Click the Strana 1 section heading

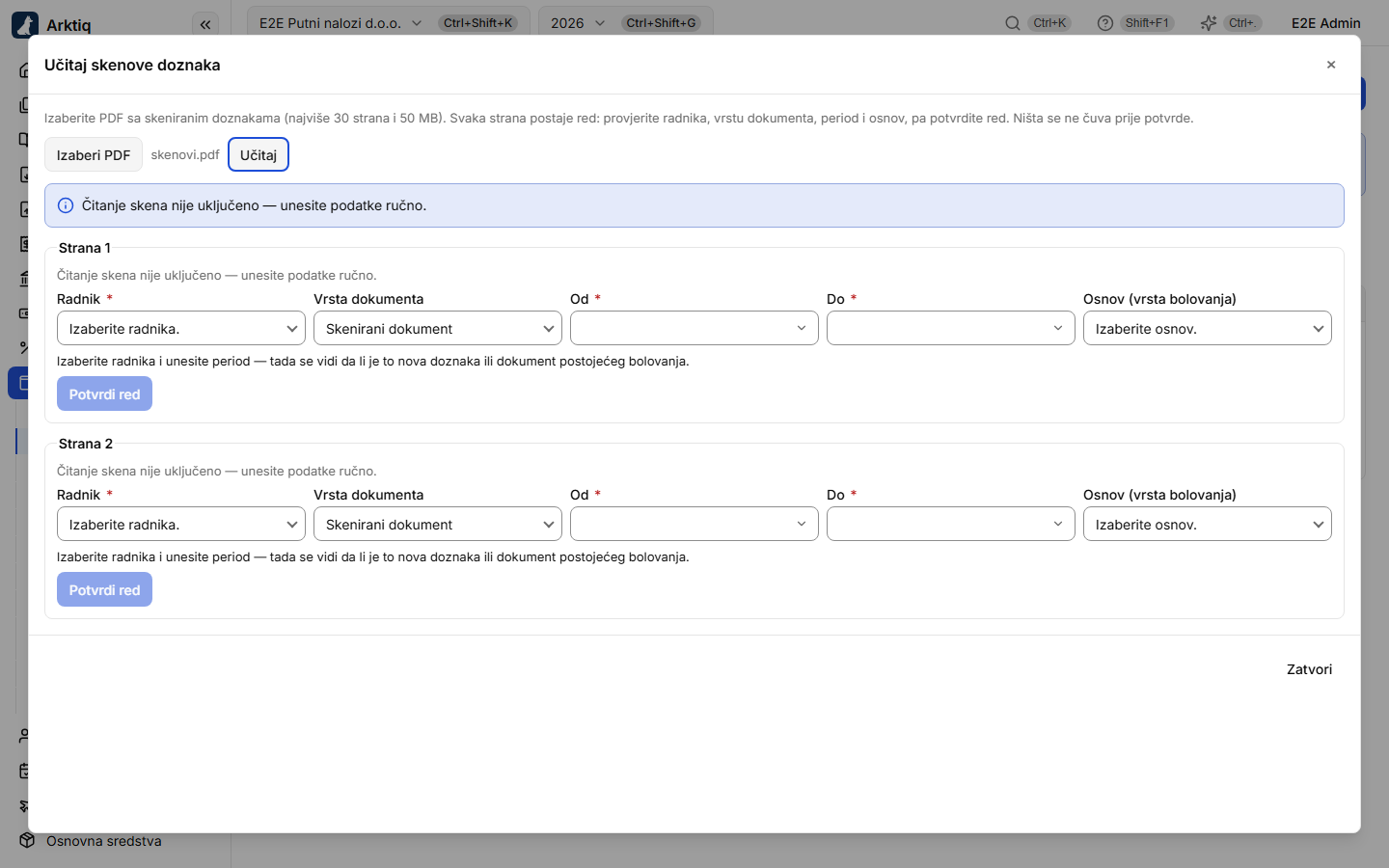[x=85, y=248]
